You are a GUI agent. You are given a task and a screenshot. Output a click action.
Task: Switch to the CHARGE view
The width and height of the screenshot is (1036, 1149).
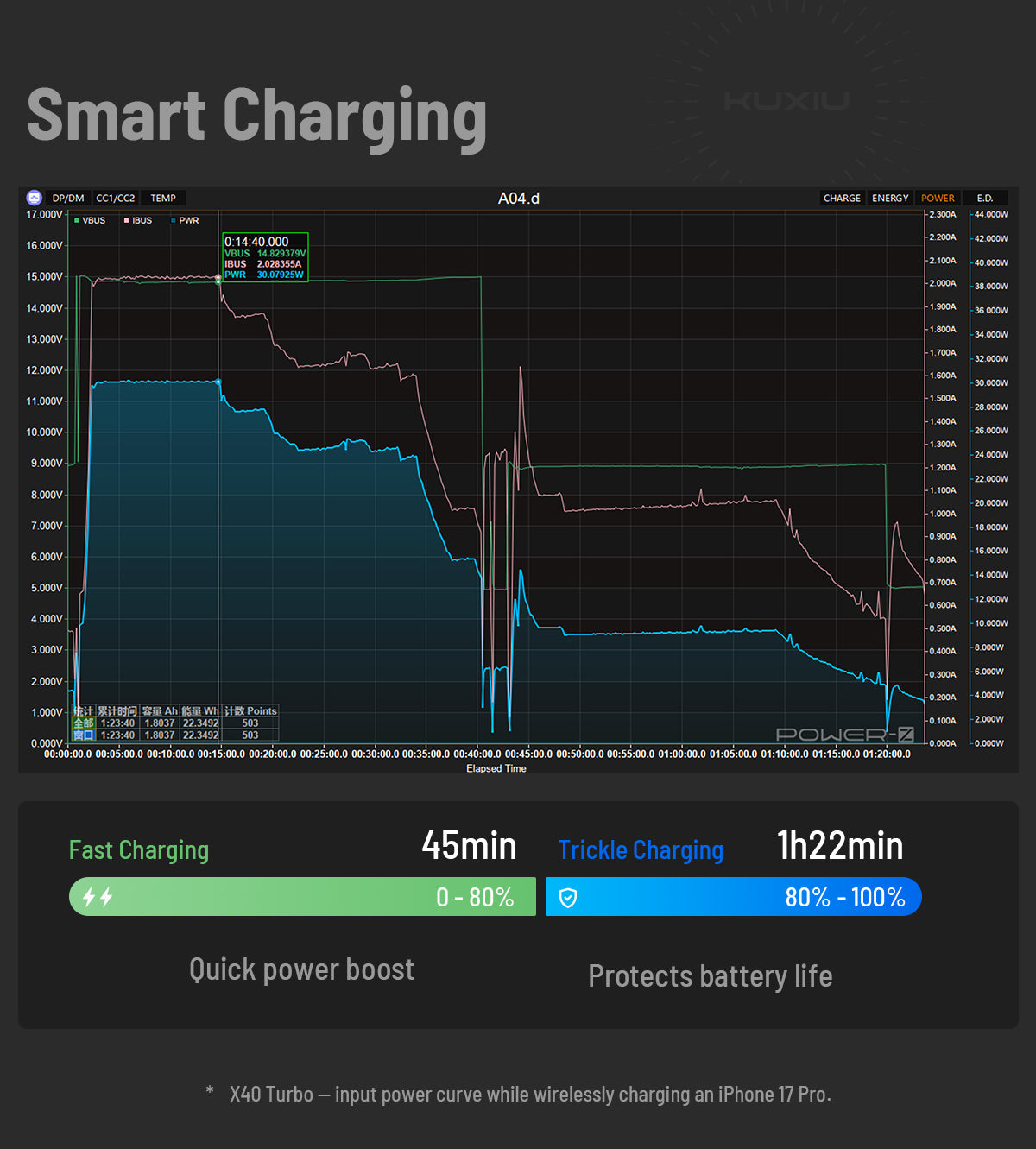[842, 199]
